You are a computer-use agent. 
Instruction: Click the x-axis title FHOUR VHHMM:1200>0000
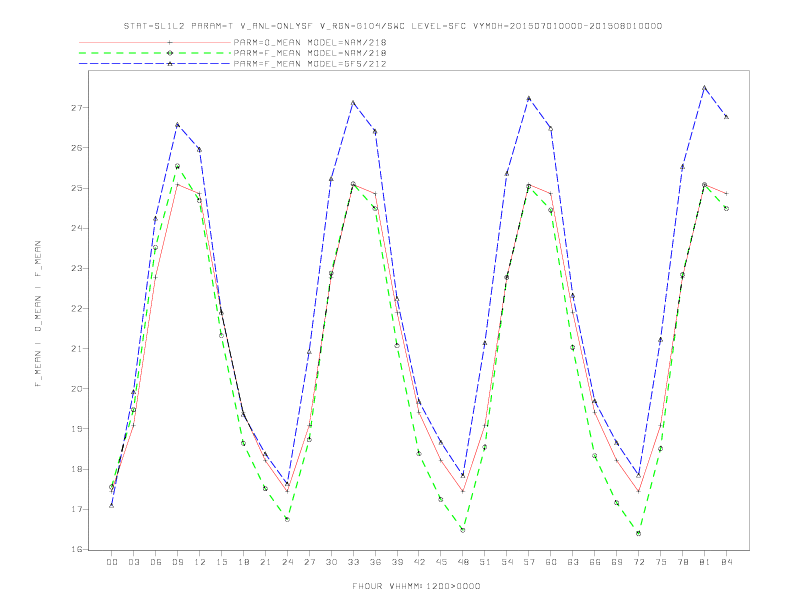(416, 586)
